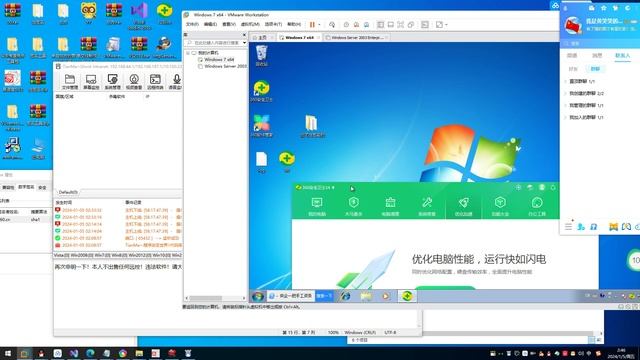640x360 pixels.
Task: Open VMware VM menu
Action: (x=250, y=24)
